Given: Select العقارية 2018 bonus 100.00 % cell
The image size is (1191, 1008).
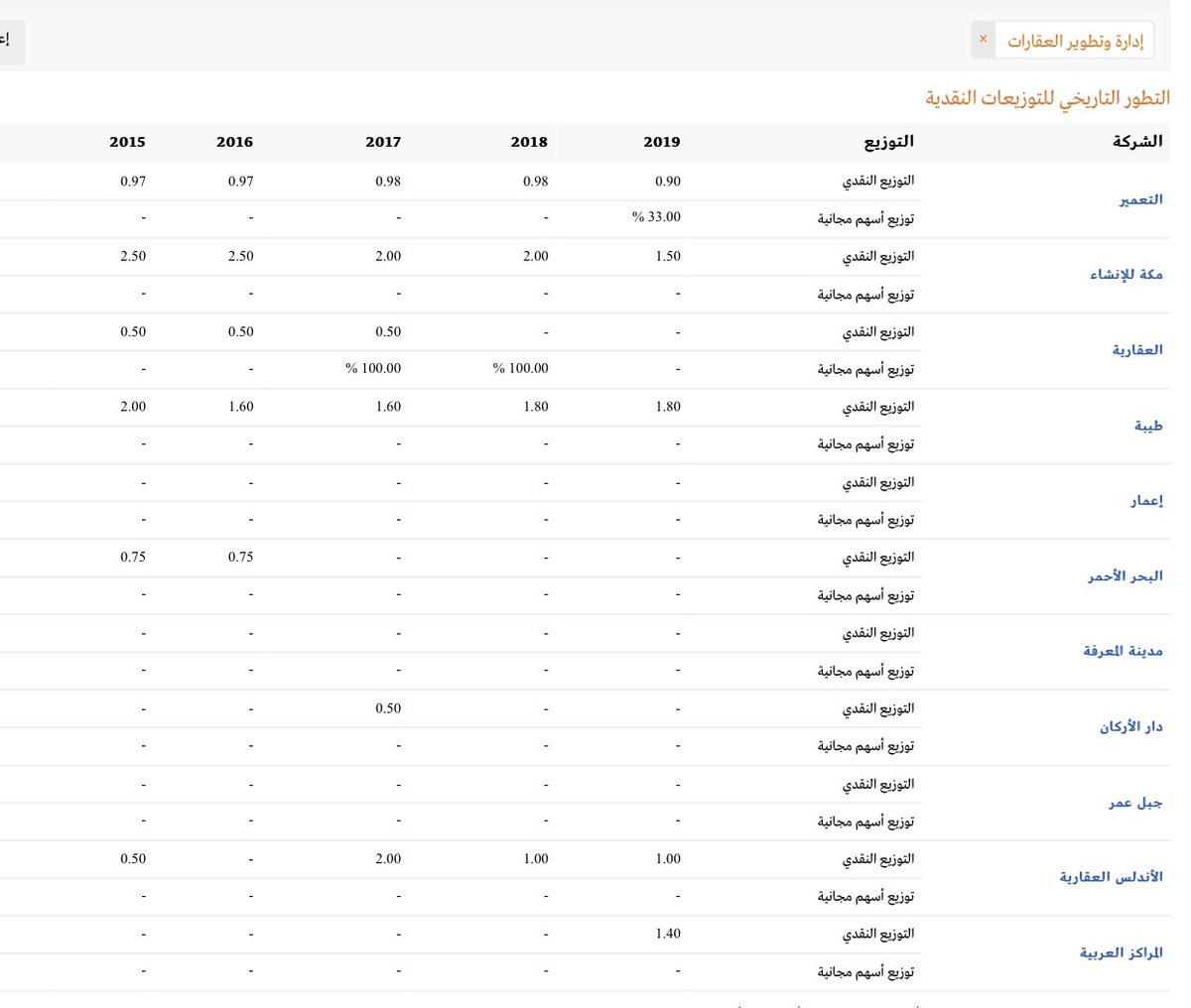Looking at the screenshot, I should 521,368.
